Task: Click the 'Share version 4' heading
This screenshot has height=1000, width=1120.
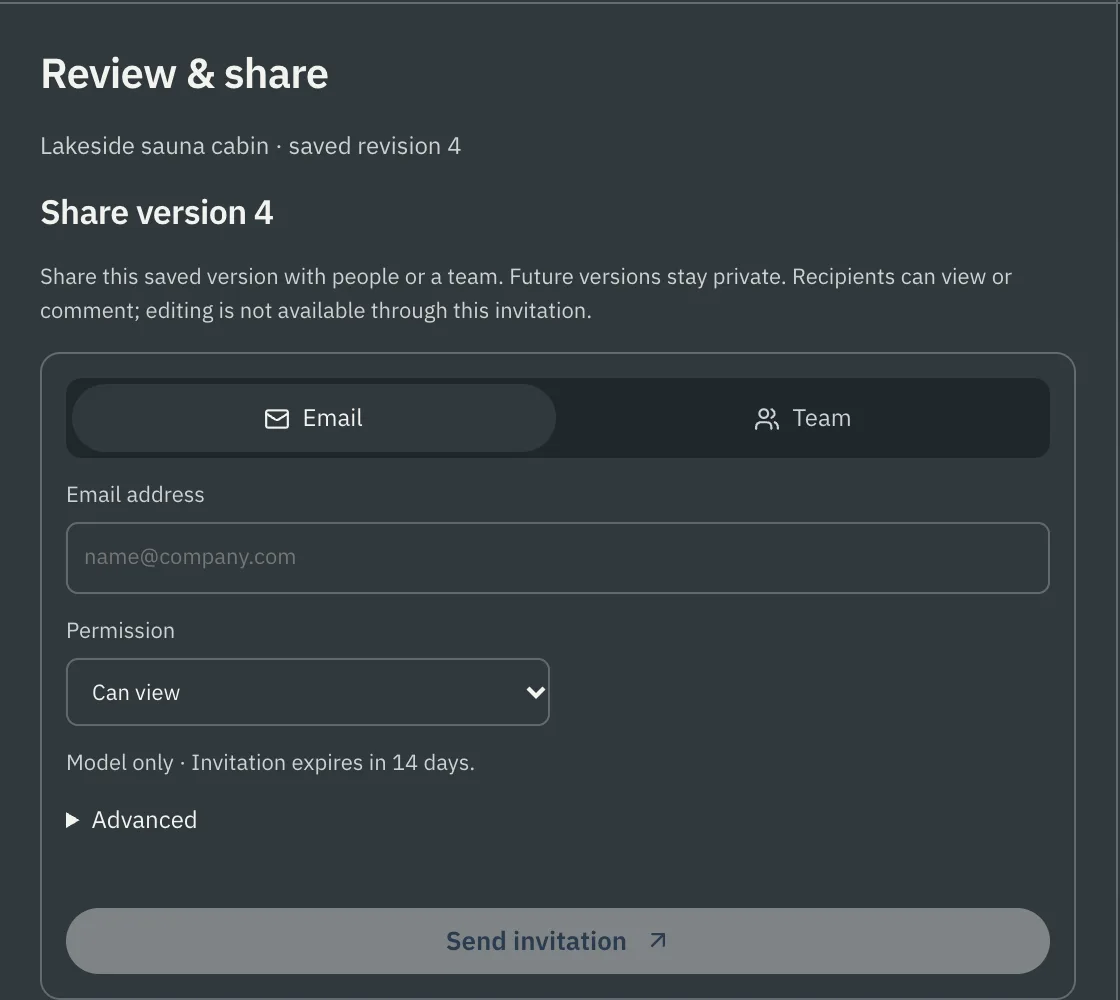Action: coord(157,213)
